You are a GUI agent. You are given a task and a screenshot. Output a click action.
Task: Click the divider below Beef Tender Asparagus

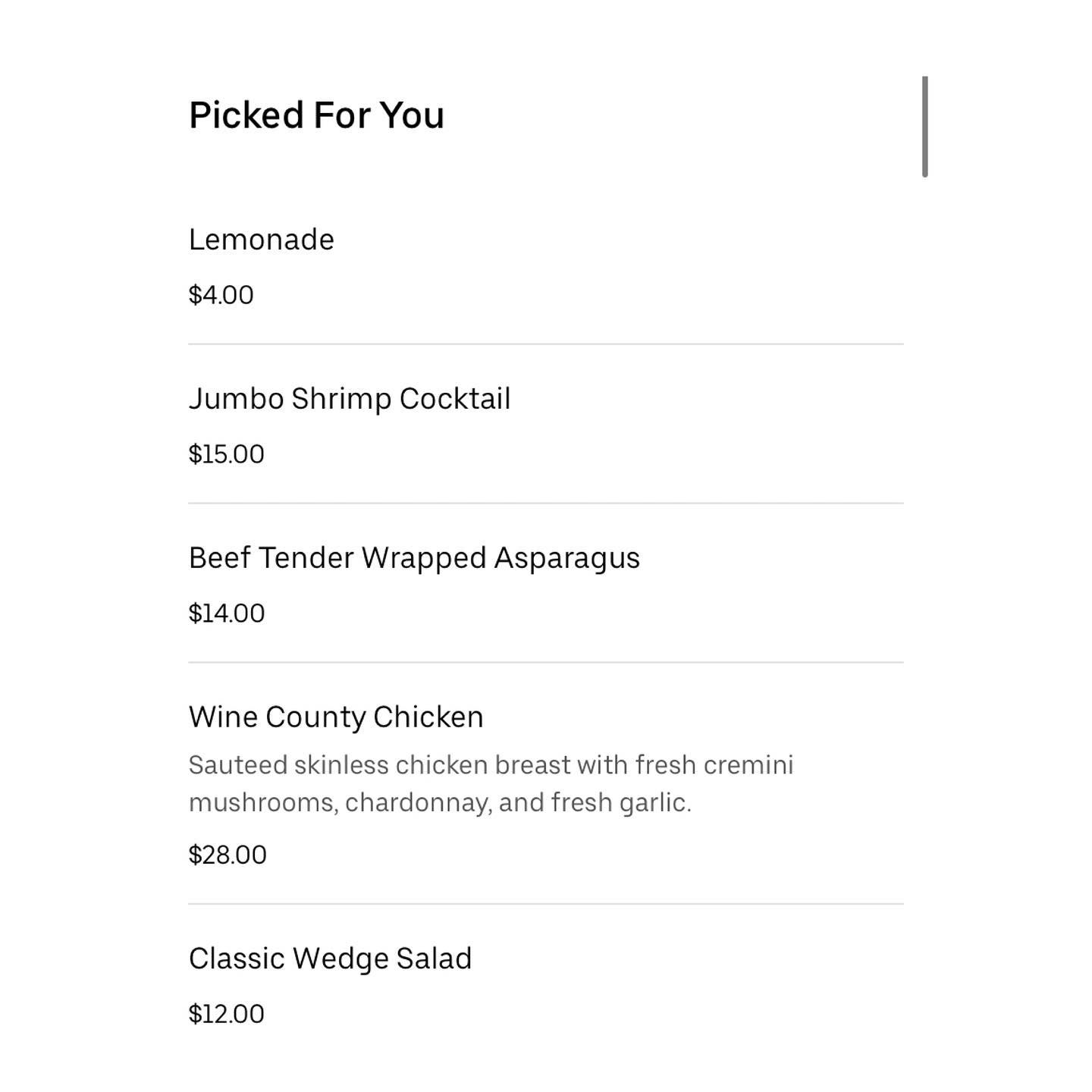click(546, 663)
